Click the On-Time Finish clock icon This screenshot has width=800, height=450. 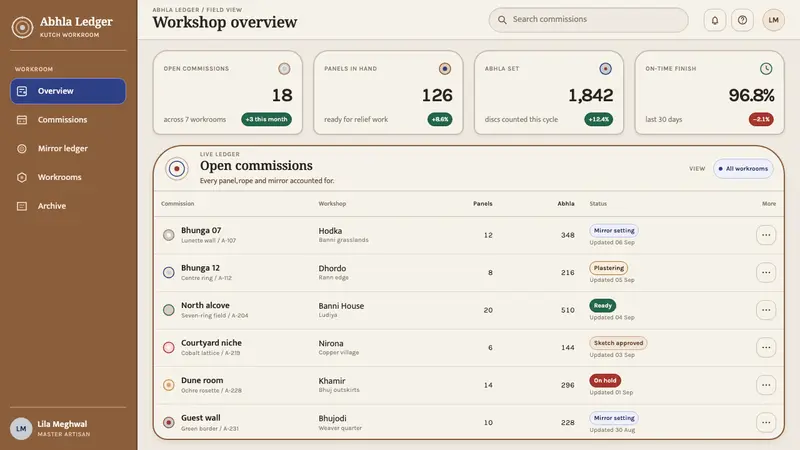coord(766,68)
